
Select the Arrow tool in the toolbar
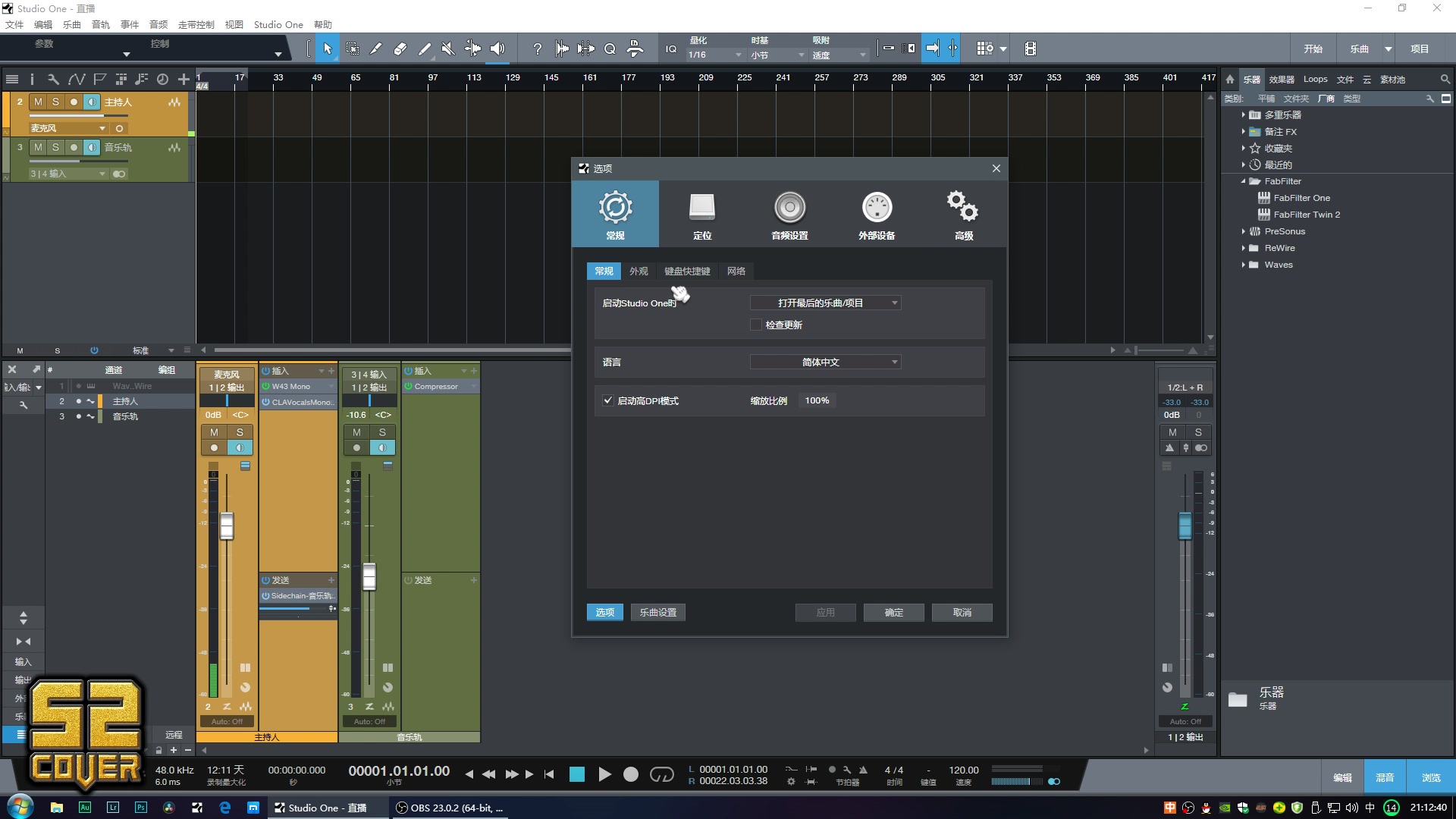tap(328, 48)
